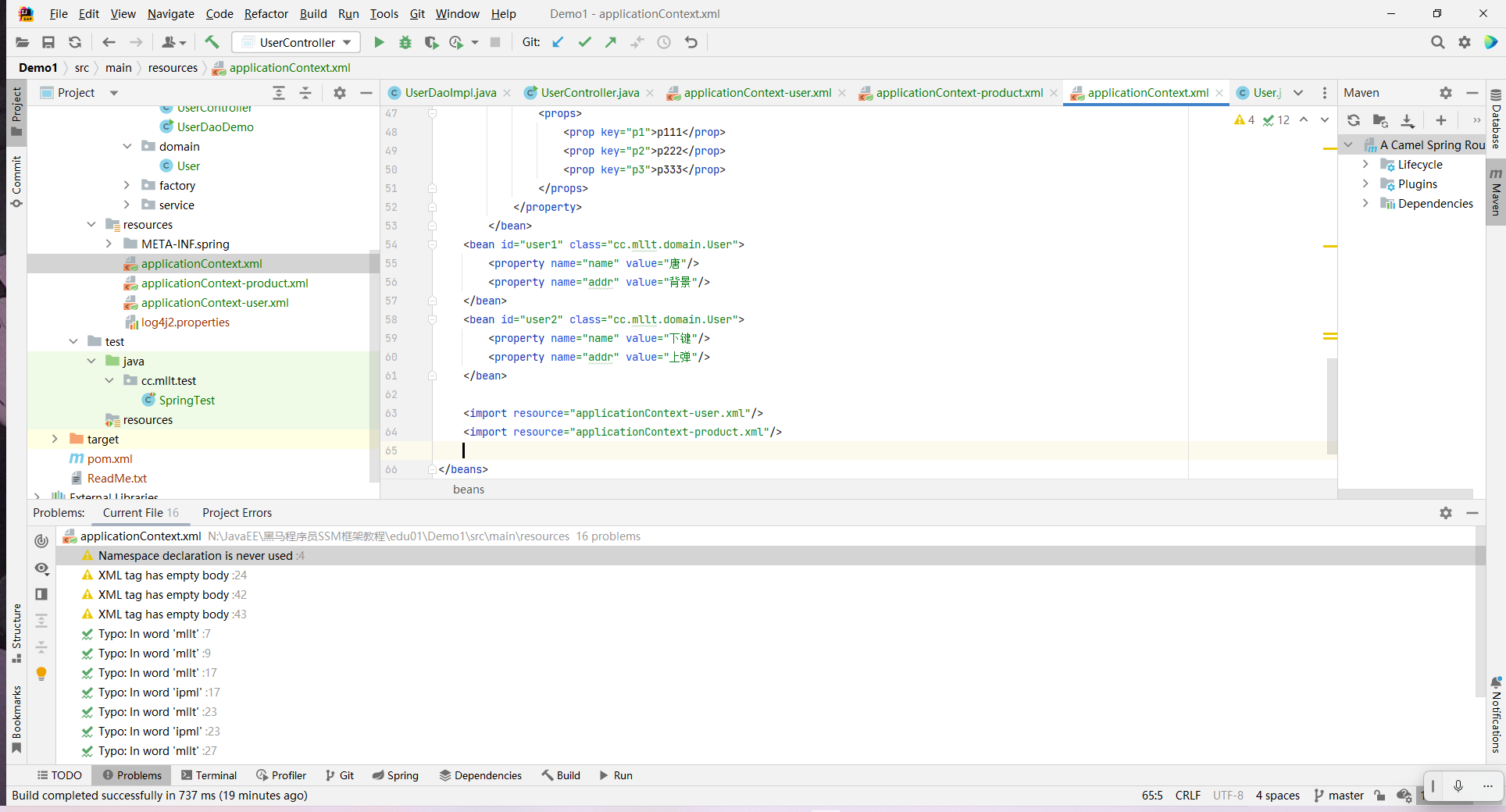Image resolution: width=1506 pixels, height=812 pixels.
Task: Toggle Structure tool window side button
Action: tap(16, 633)
